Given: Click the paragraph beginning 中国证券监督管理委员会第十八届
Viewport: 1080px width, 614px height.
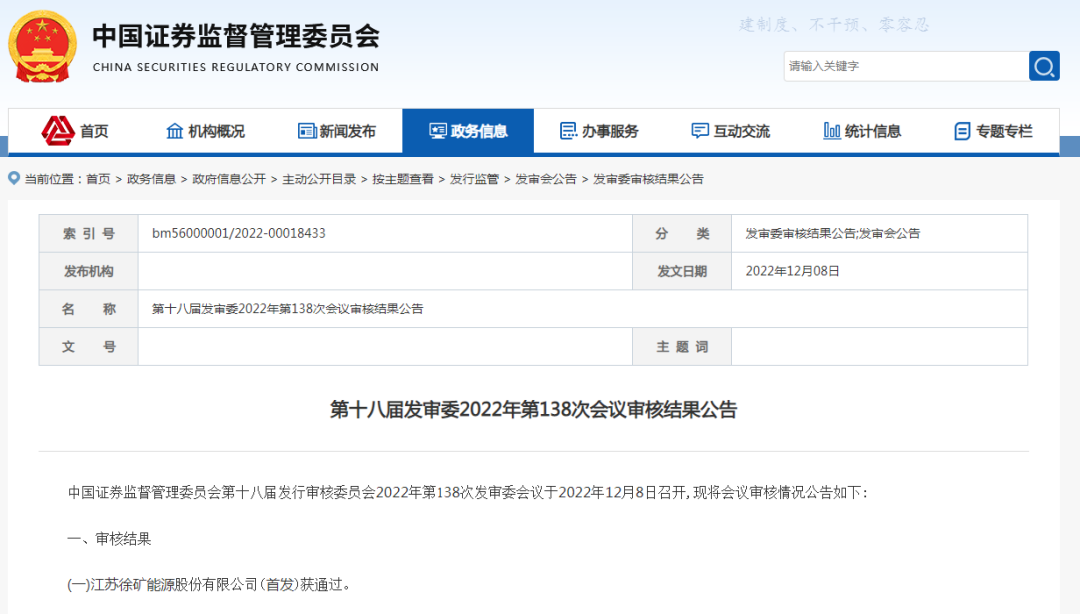Looking at the screenshot, I should coord(468,492).
